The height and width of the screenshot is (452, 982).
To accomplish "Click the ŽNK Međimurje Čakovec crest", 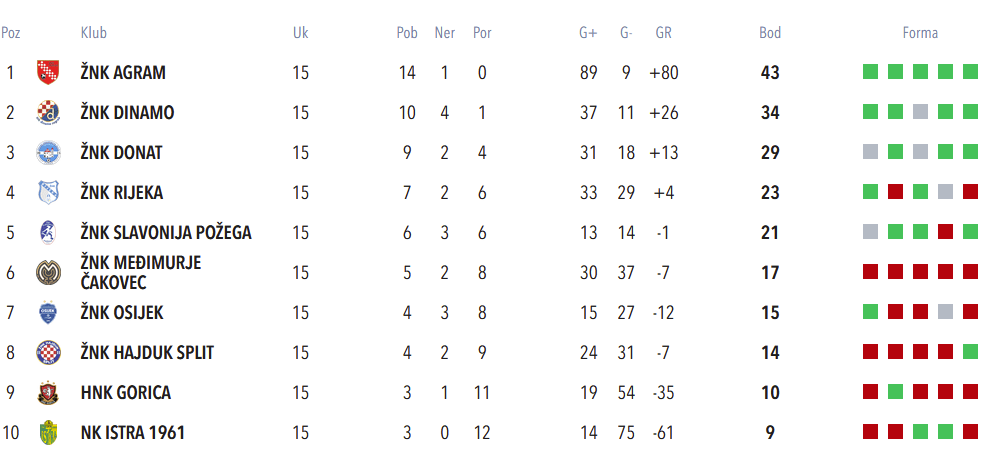I will tap(47, 272).
